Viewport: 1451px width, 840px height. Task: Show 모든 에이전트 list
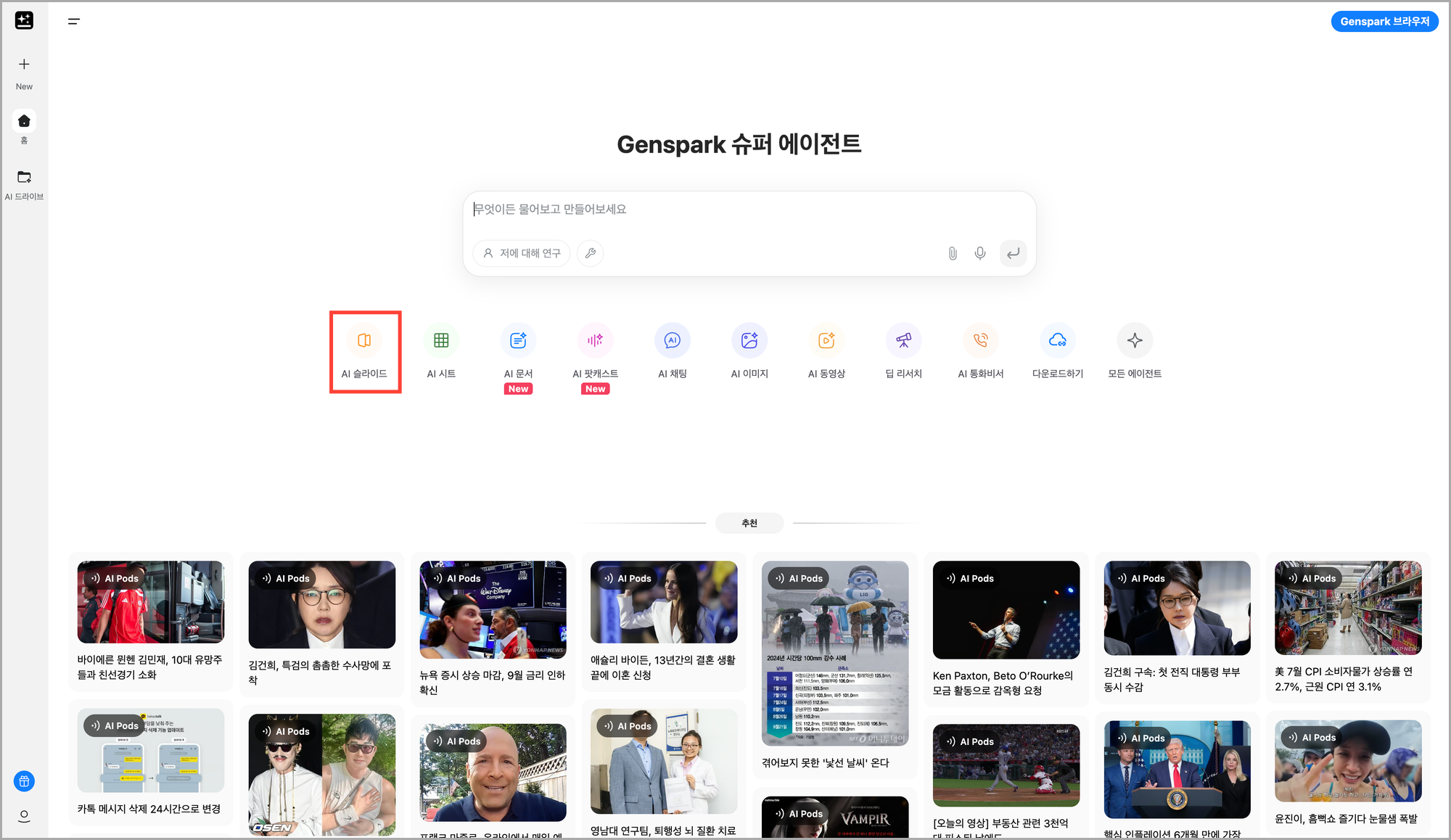(1135, 351)
